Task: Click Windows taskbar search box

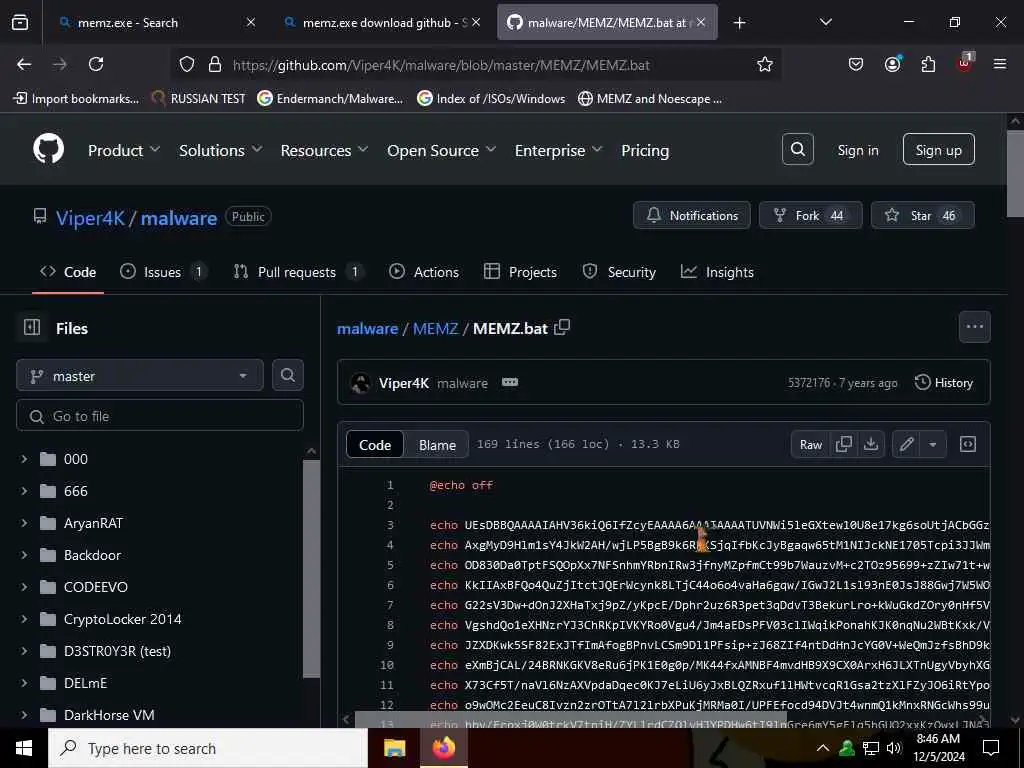Action: [x=208, y=748]
